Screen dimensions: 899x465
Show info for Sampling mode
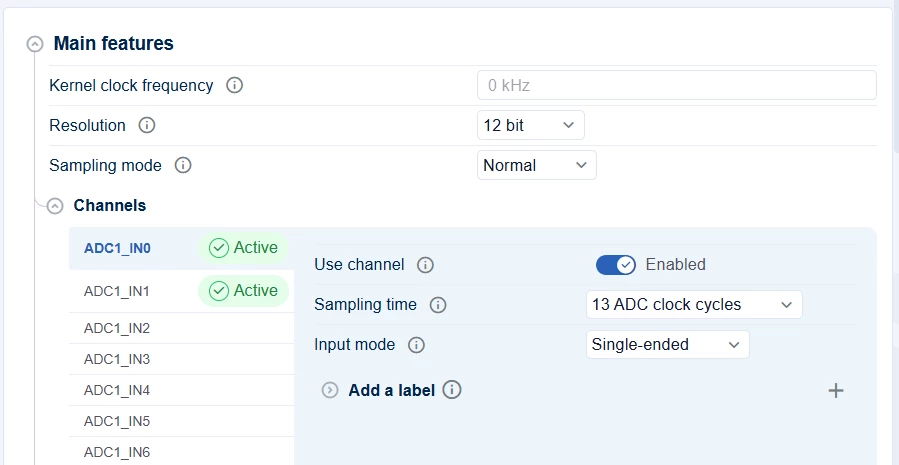(182, 165)
